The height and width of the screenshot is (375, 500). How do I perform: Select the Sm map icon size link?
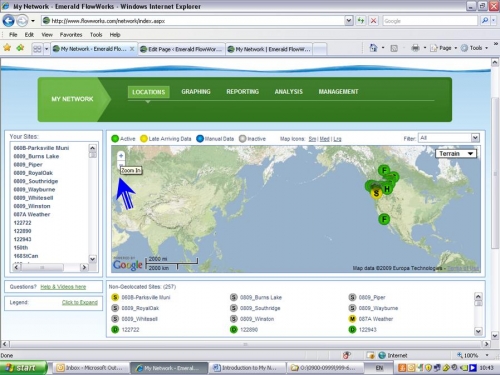312,139
